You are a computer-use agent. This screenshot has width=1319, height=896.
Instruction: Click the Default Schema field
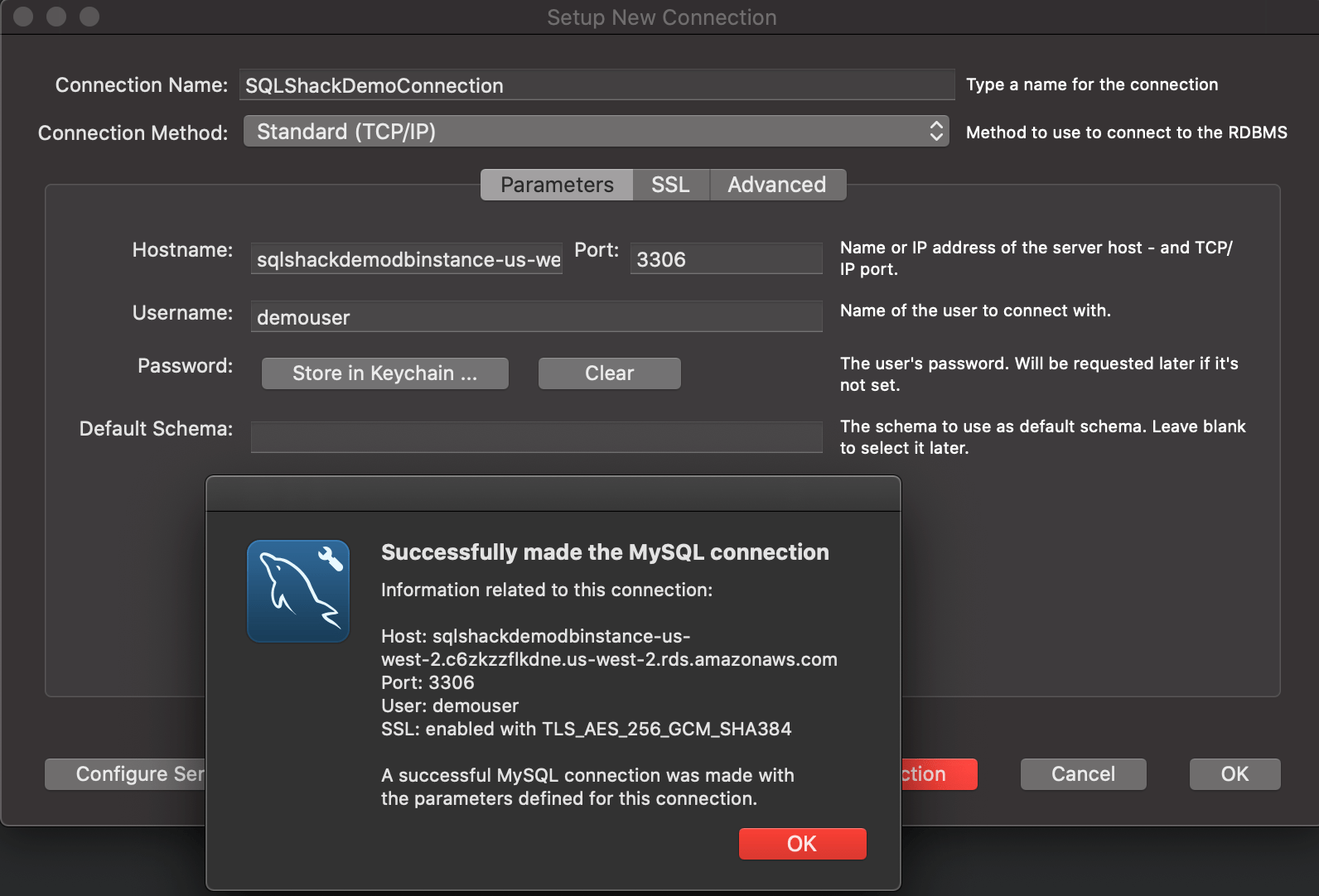click(536, 436)
